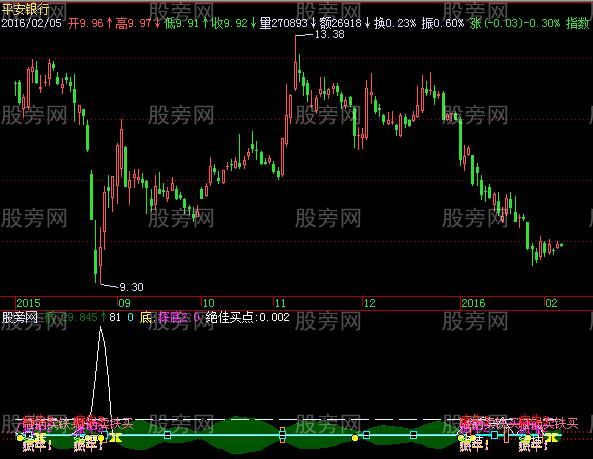
Task: Select the date 2016/02/05 in header
Action: pos(32,23)
